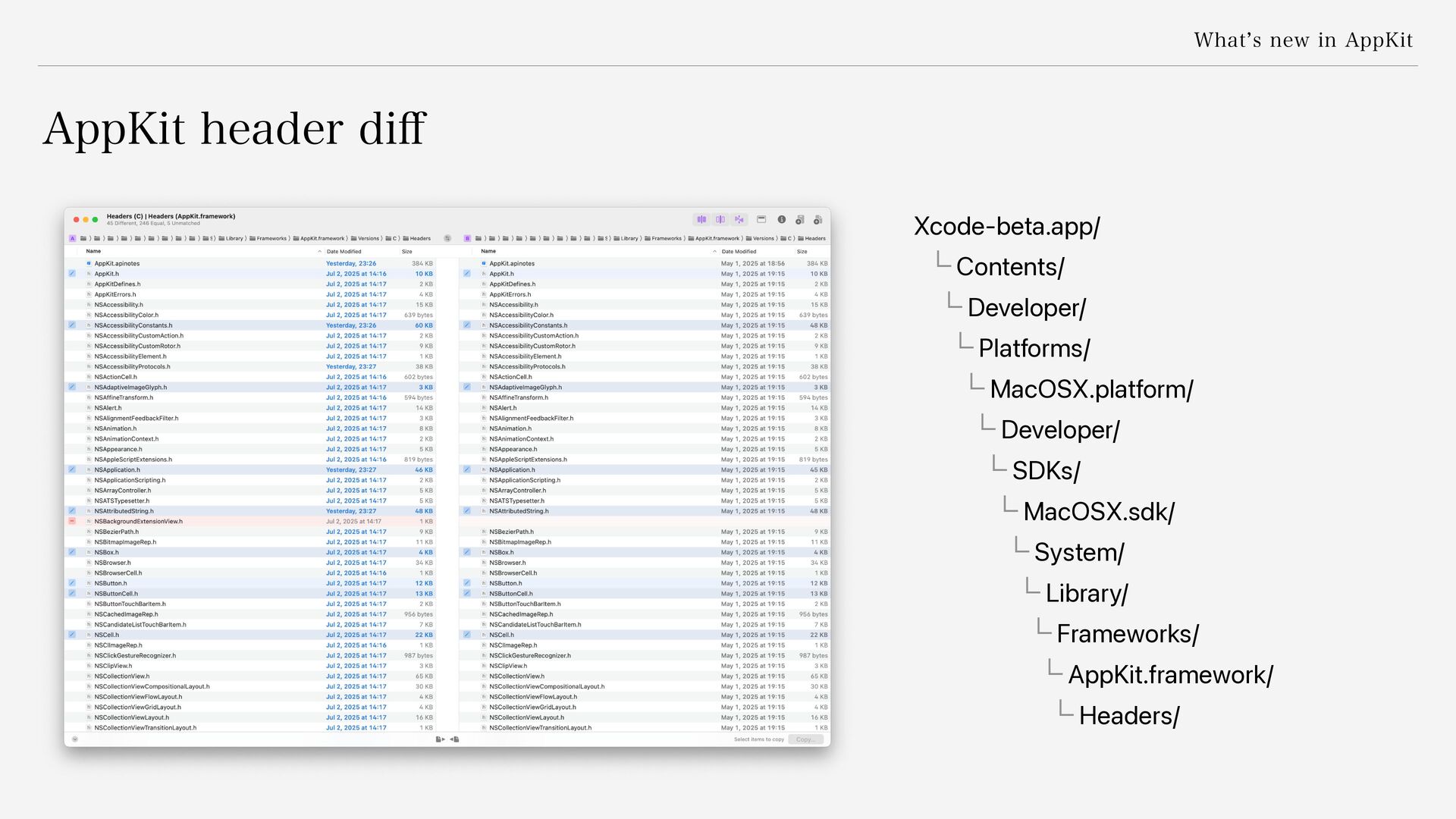Select NSAccessibilityConstants.h in right pane

646,325
